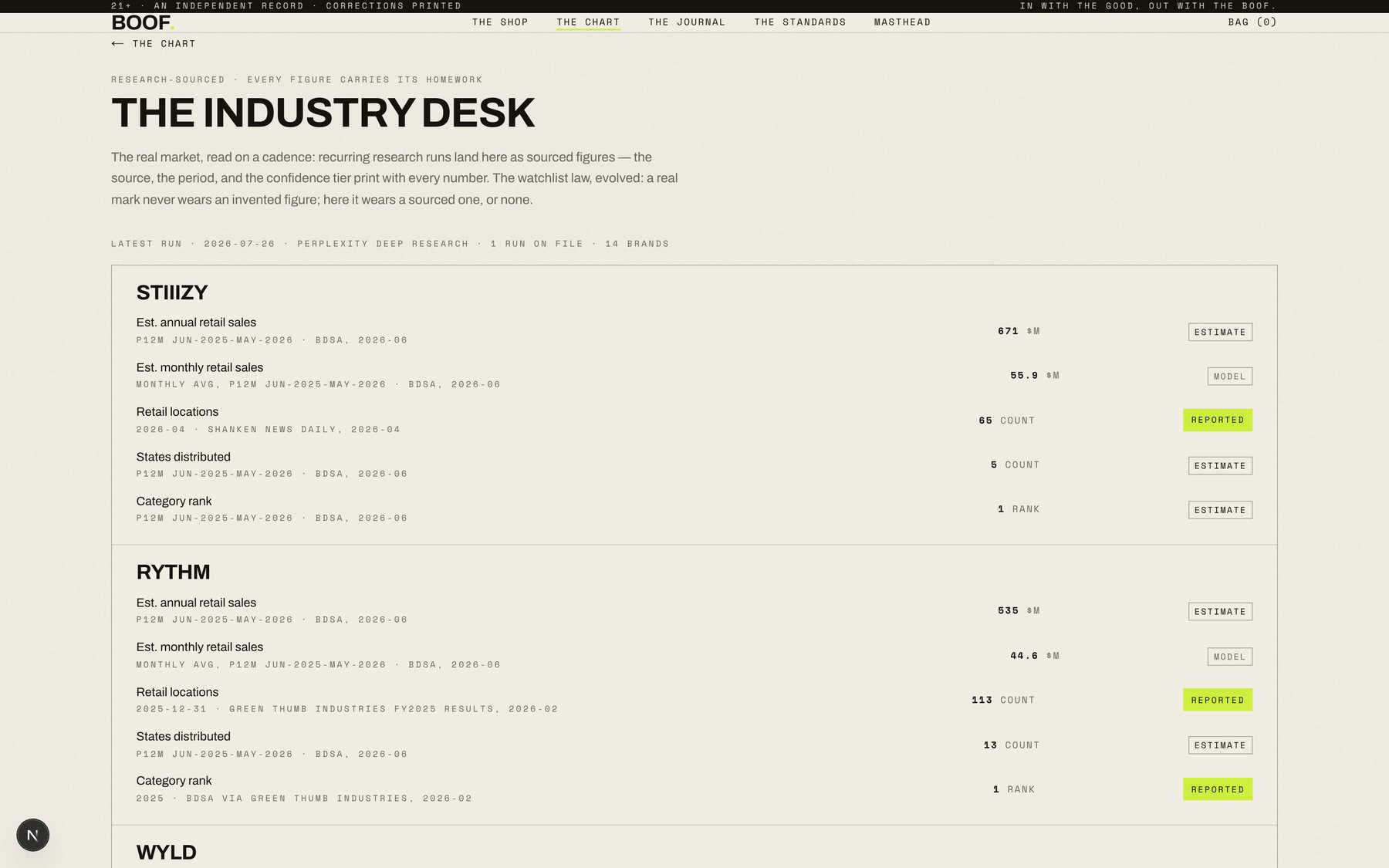
Task: Click THE INDUSTRY DESK page title
Action: point(323,113)
